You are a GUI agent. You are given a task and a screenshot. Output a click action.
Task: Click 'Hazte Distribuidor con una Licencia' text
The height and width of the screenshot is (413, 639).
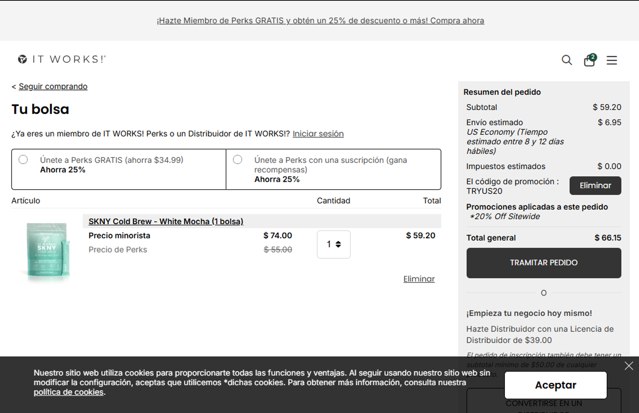540,334
